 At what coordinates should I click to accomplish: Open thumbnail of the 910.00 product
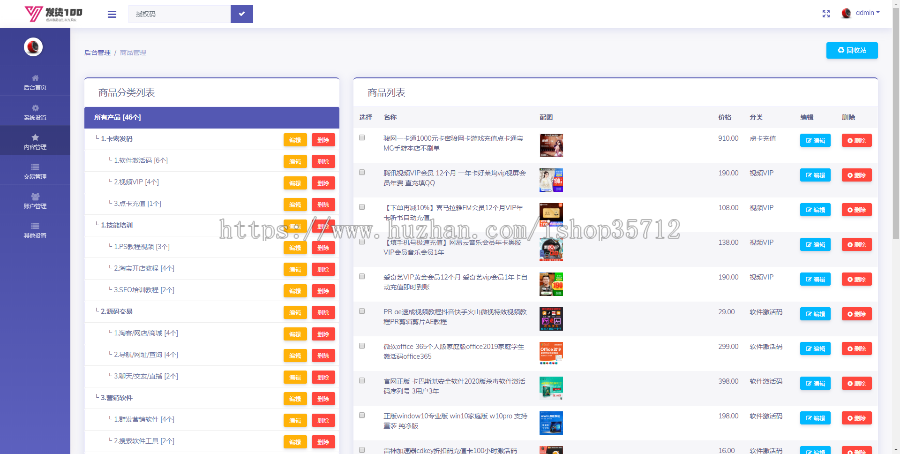tap(551, 145)
